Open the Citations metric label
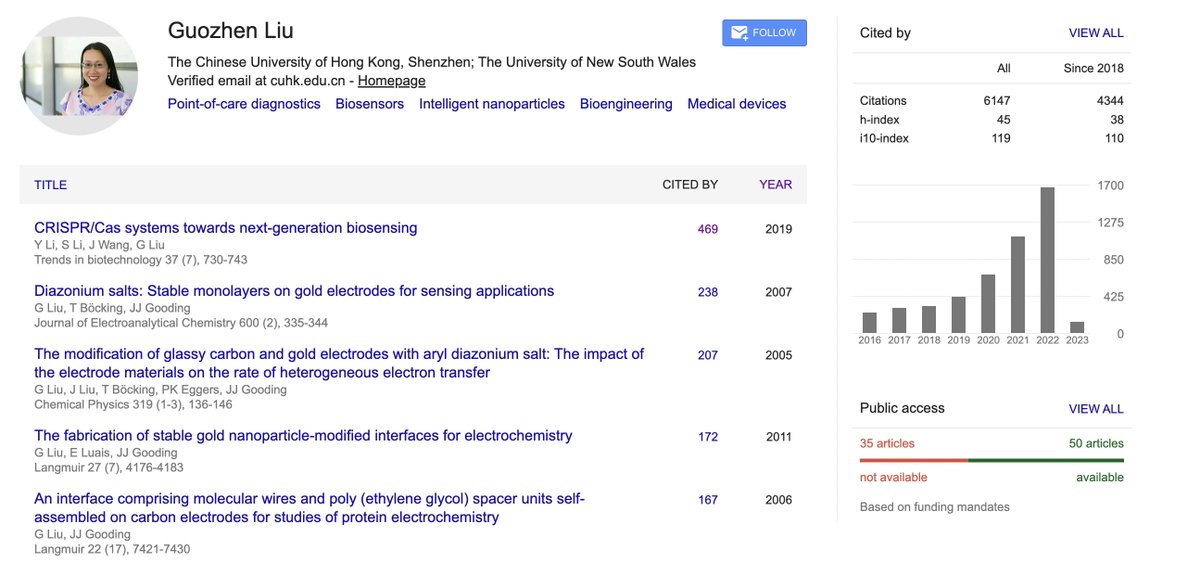The width and height of the screenshot is (1200, 562). 883,101
